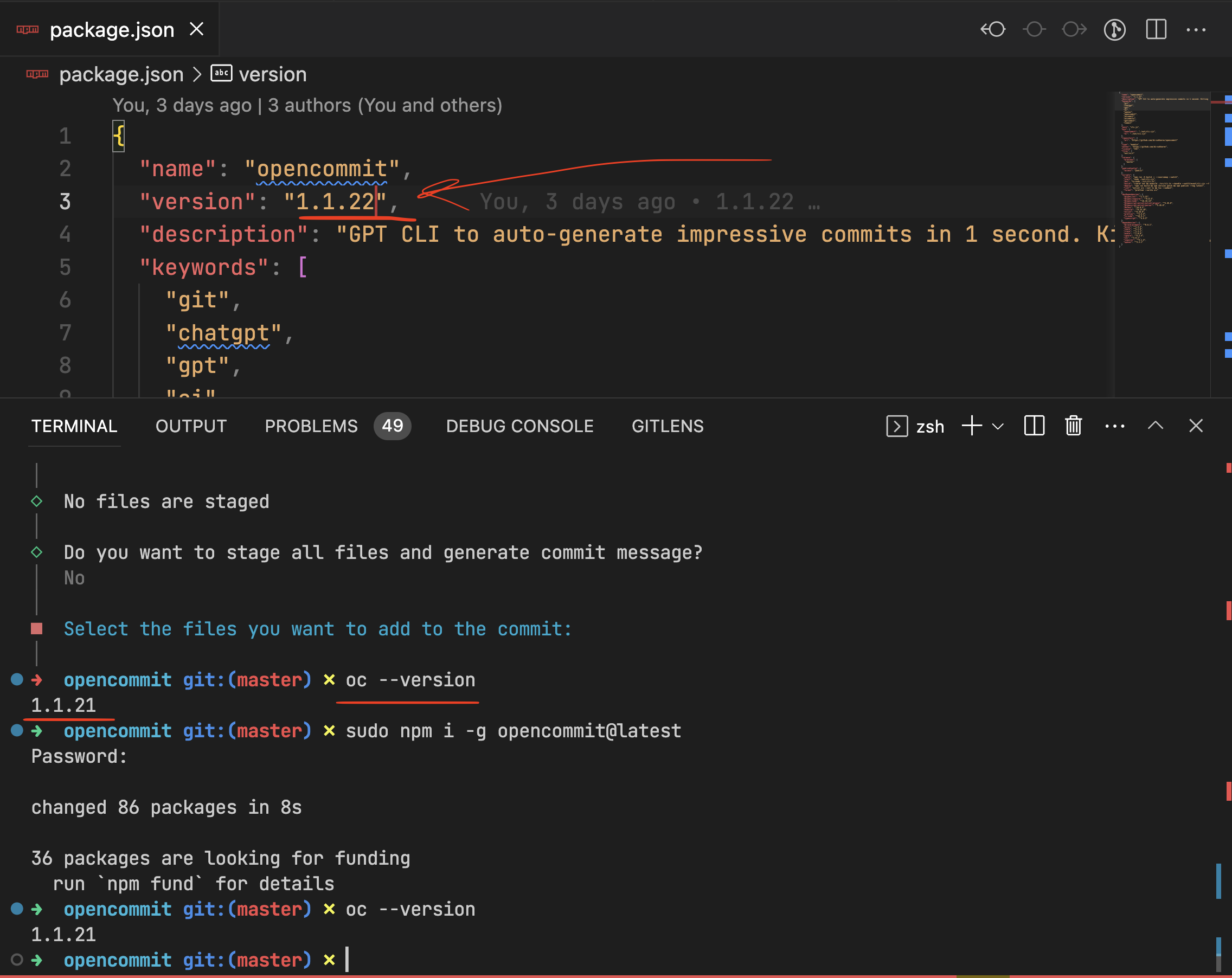Switch to the DEBUG CONSOLE tab
The width and height of the screenshot is (1232, 978).
point(519,426)
